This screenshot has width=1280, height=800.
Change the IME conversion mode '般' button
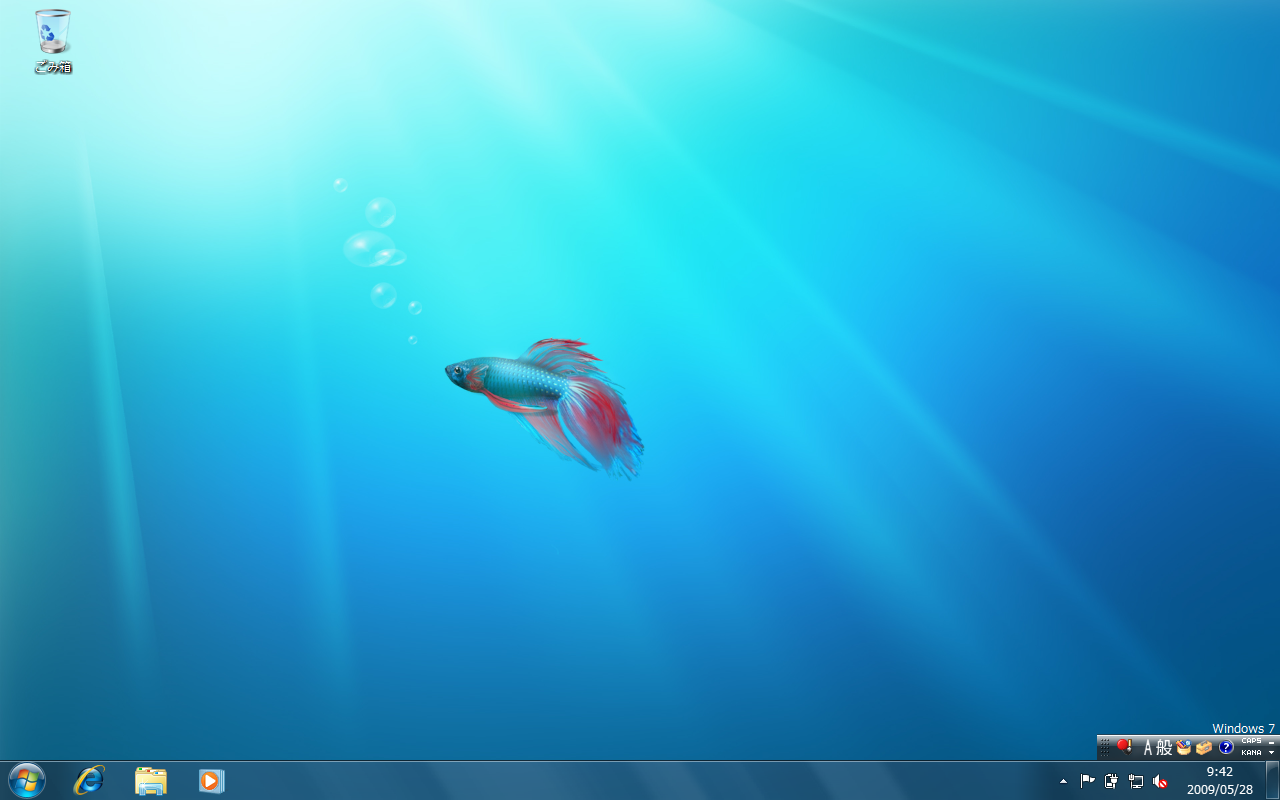[1164, 747]
